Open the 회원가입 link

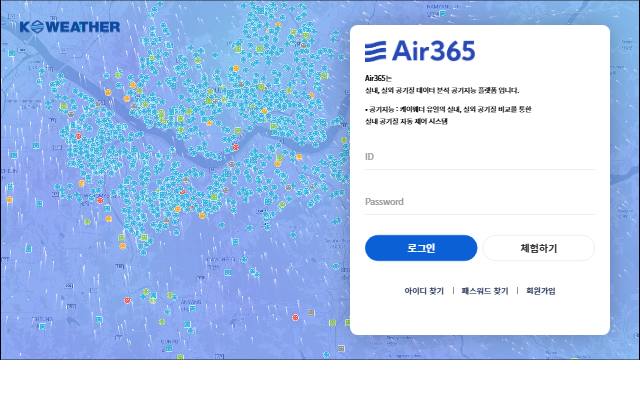540,291
